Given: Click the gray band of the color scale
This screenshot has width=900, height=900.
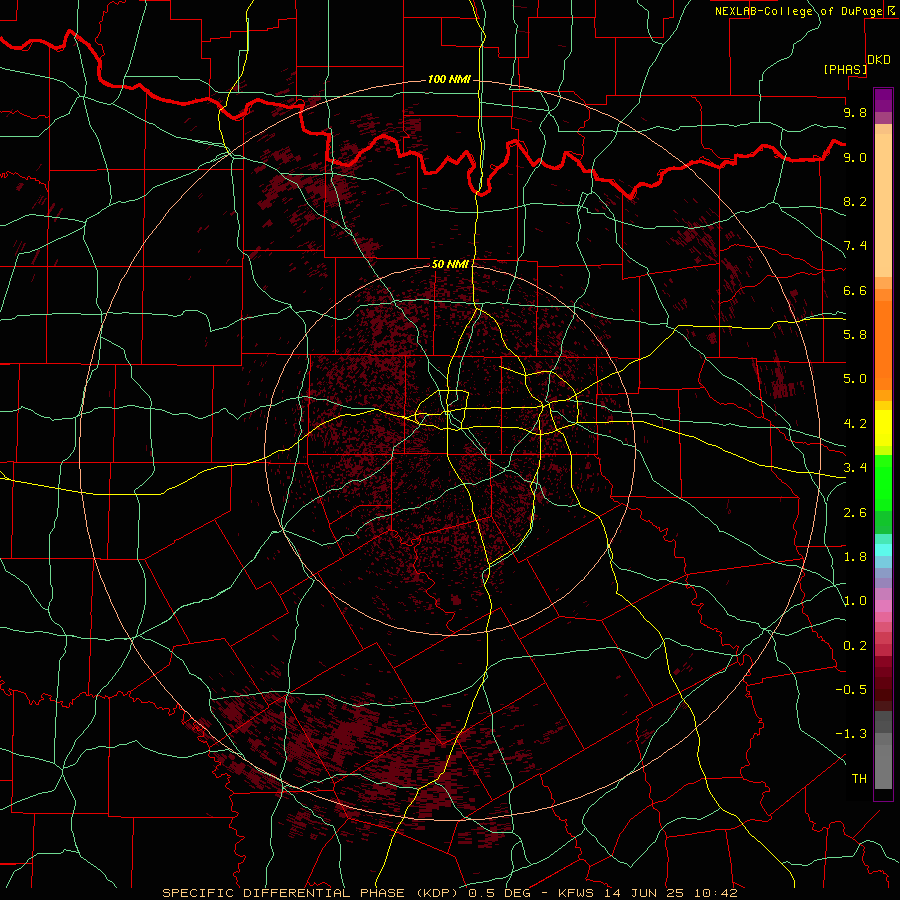Looking at the screenshot, I should [883, 750].
